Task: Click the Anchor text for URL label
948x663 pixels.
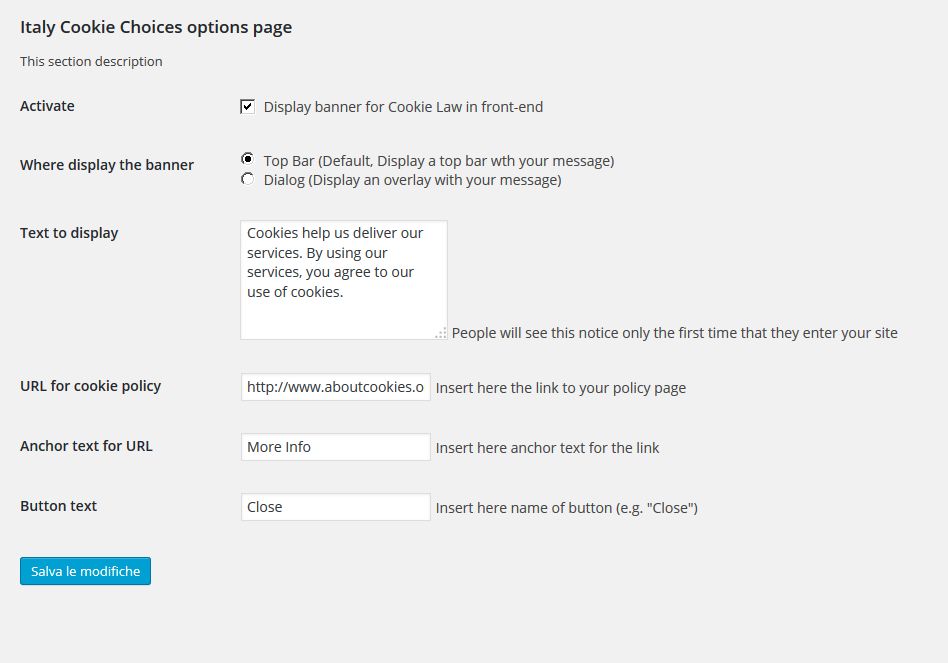Action: tap(86, 446)
